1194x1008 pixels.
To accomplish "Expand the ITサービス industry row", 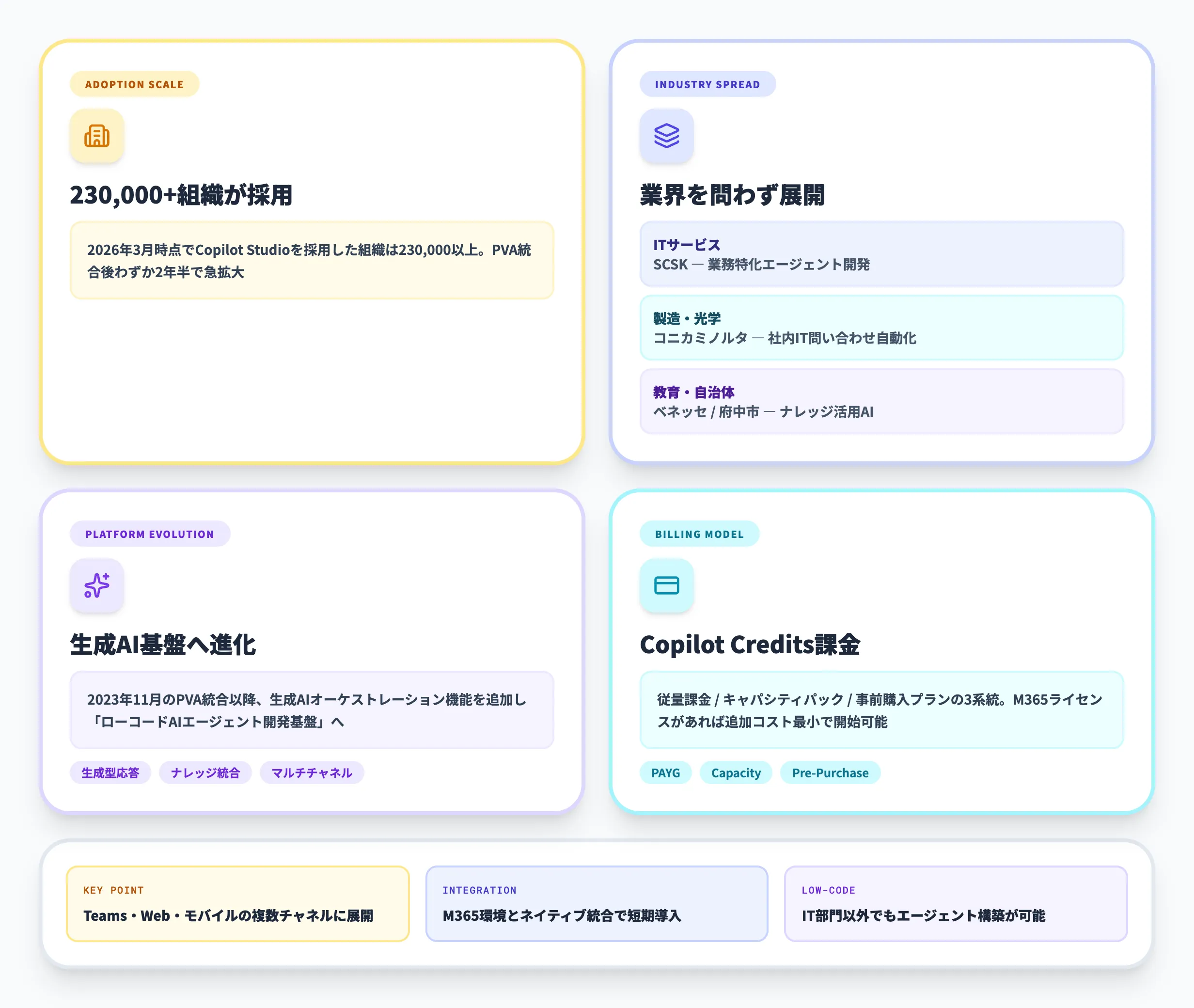I will click(x=882, y=254).
